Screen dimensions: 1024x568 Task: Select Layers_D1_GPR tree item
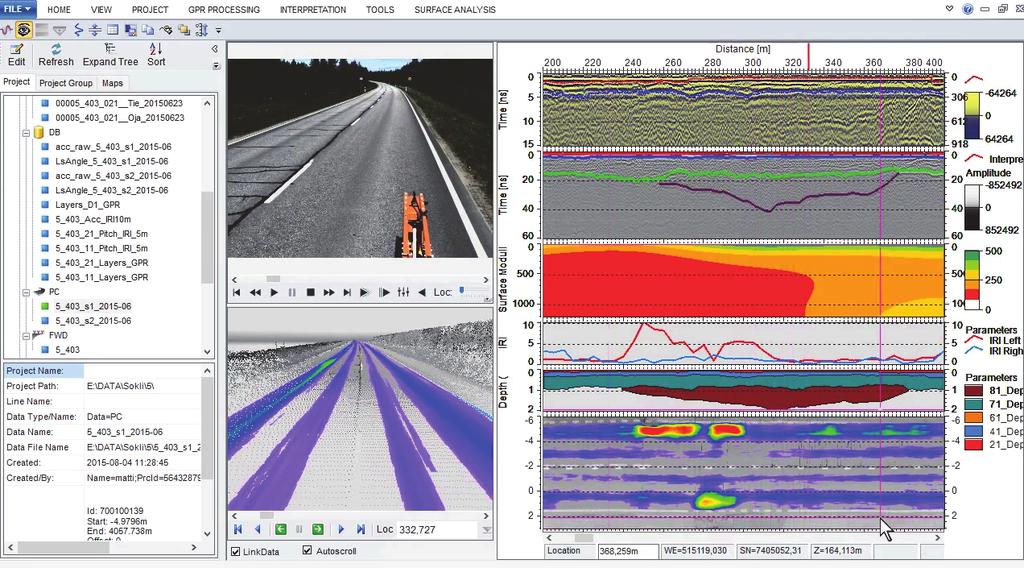point(88,204)
